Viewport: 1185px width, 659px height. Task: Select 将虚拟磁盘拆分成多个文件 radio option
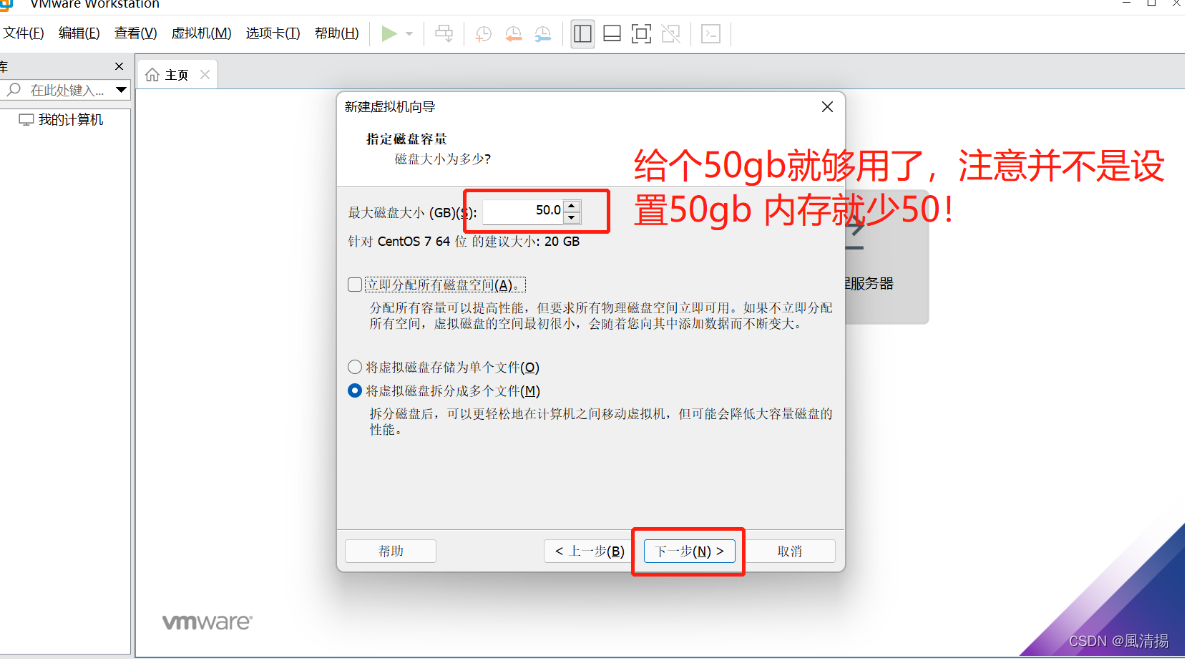tap(354, 391)
